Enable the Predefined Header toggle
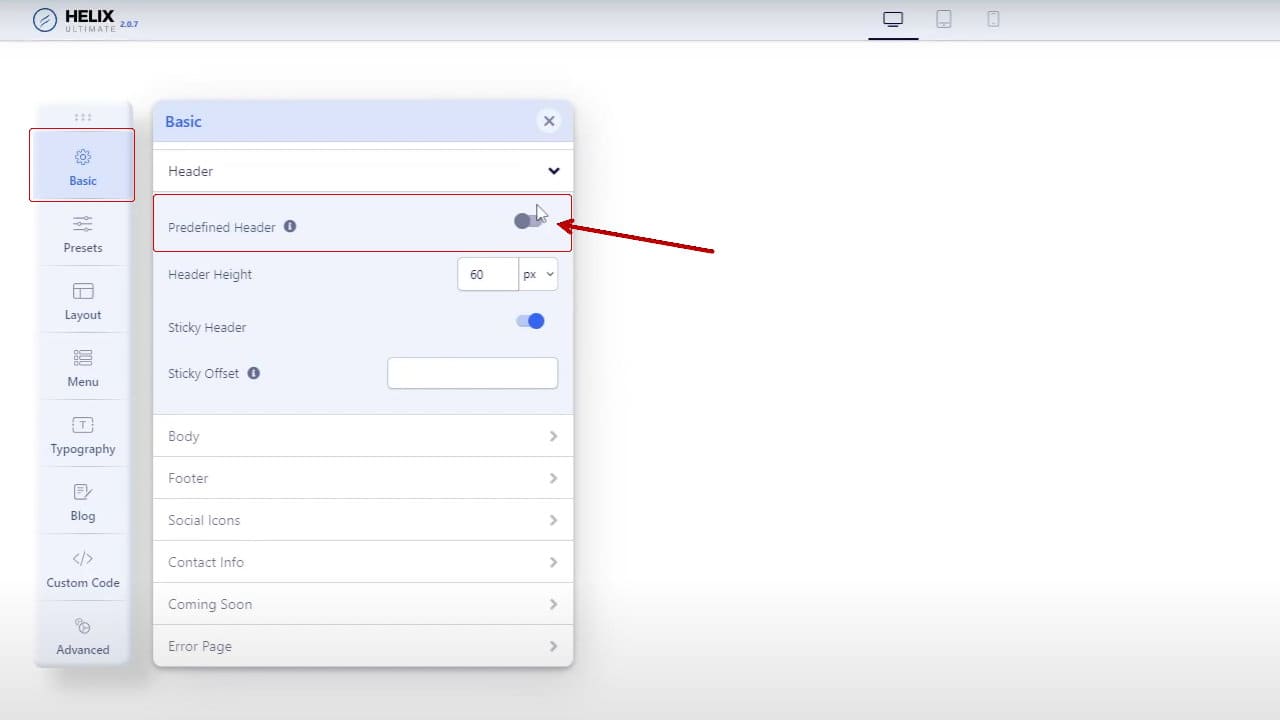Screen dimensions: 1280x720 529,221
